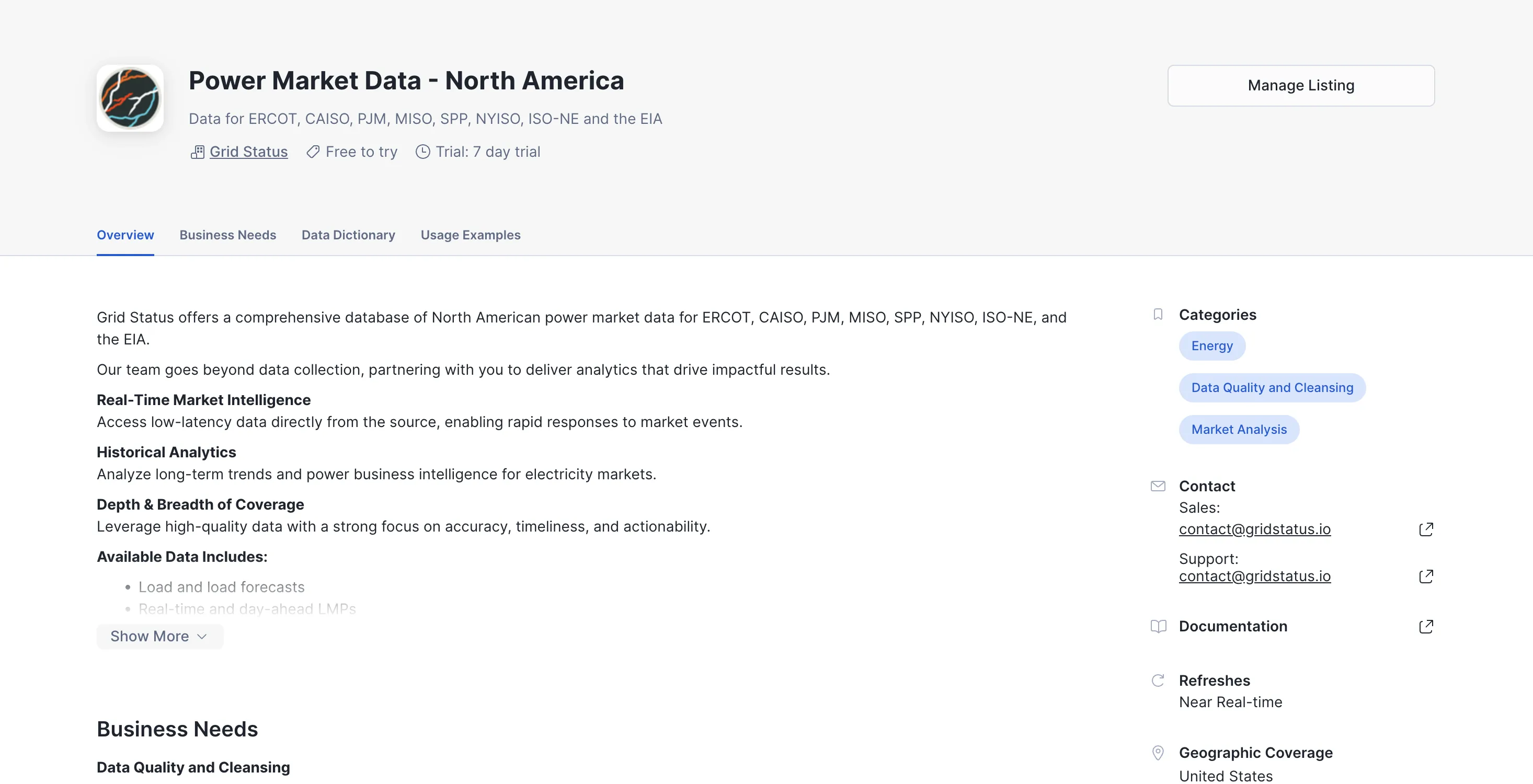This screenshot has width=1533, height=784.
Task: Click the refresh icon beside Refreshes
Action: pos(1158,681)
